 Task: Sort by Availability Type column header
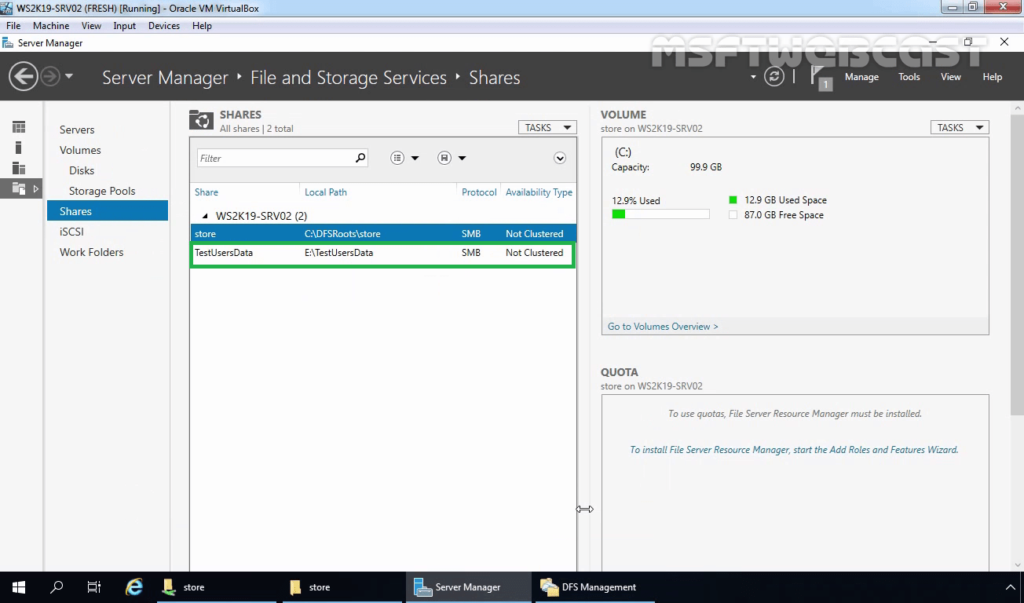pyautogui.click(x=539, y=192)
